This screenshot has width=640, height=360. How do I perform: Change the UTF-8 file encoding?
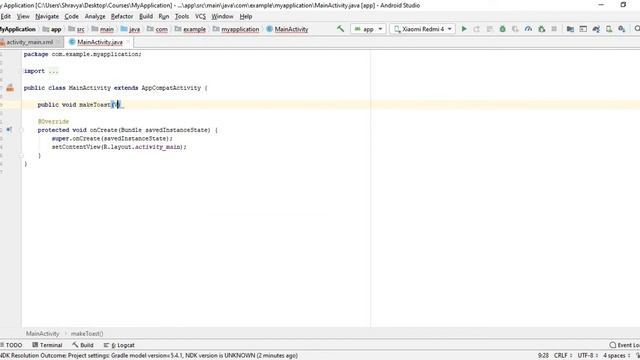(x=587, y=356)
